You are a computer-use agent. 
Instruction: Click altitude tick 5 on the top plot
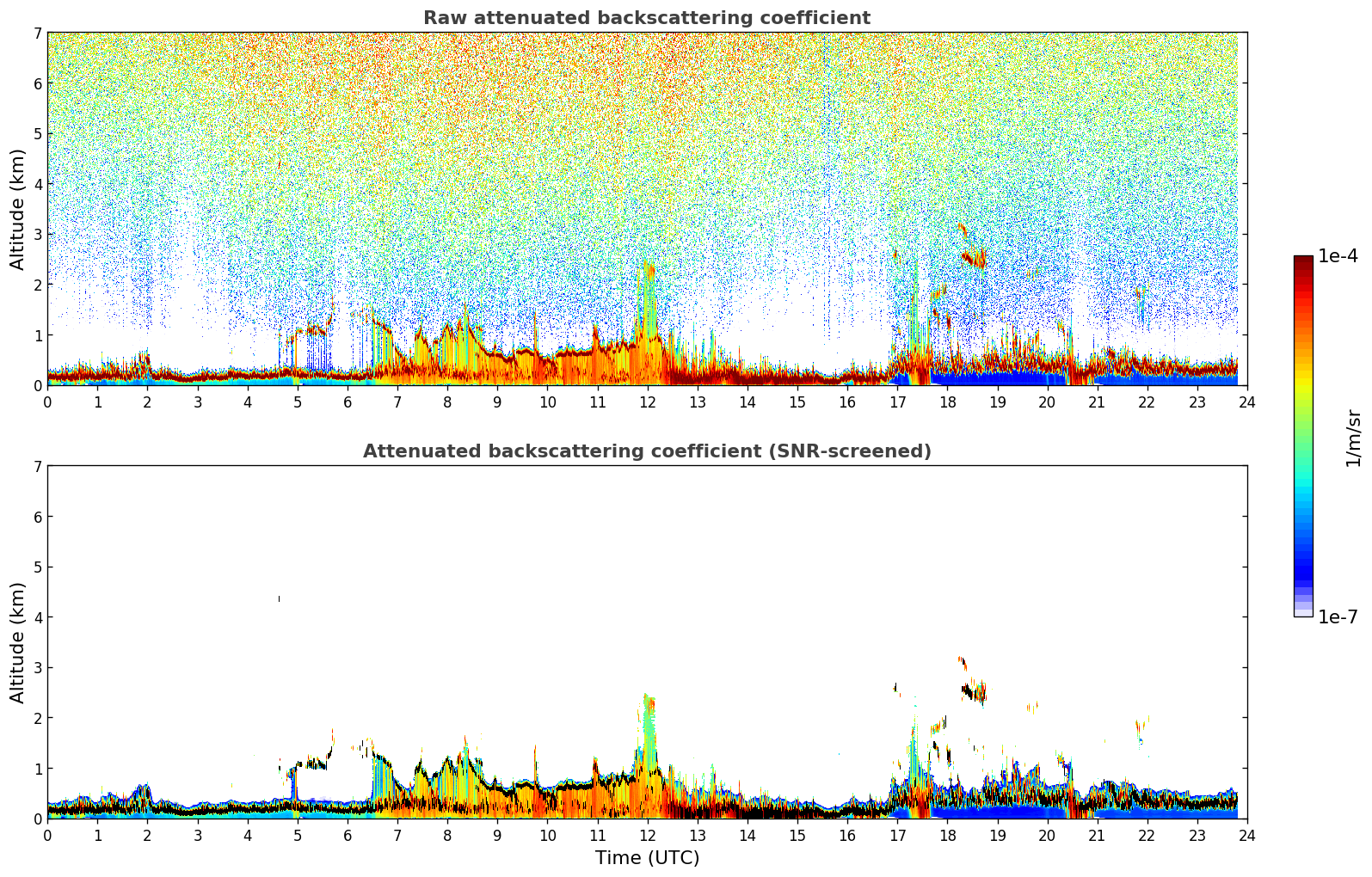click(x=37, y=133)
